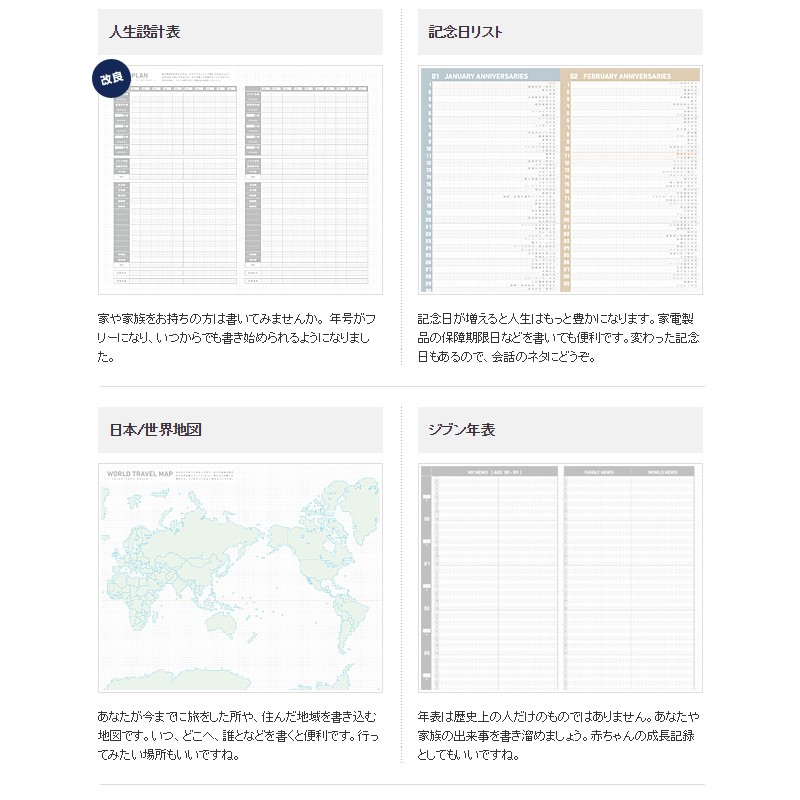Viewport: 800px width, 800px height.
Task: Open the life plan table thumbnail
Action: click(x=240, y=180)
